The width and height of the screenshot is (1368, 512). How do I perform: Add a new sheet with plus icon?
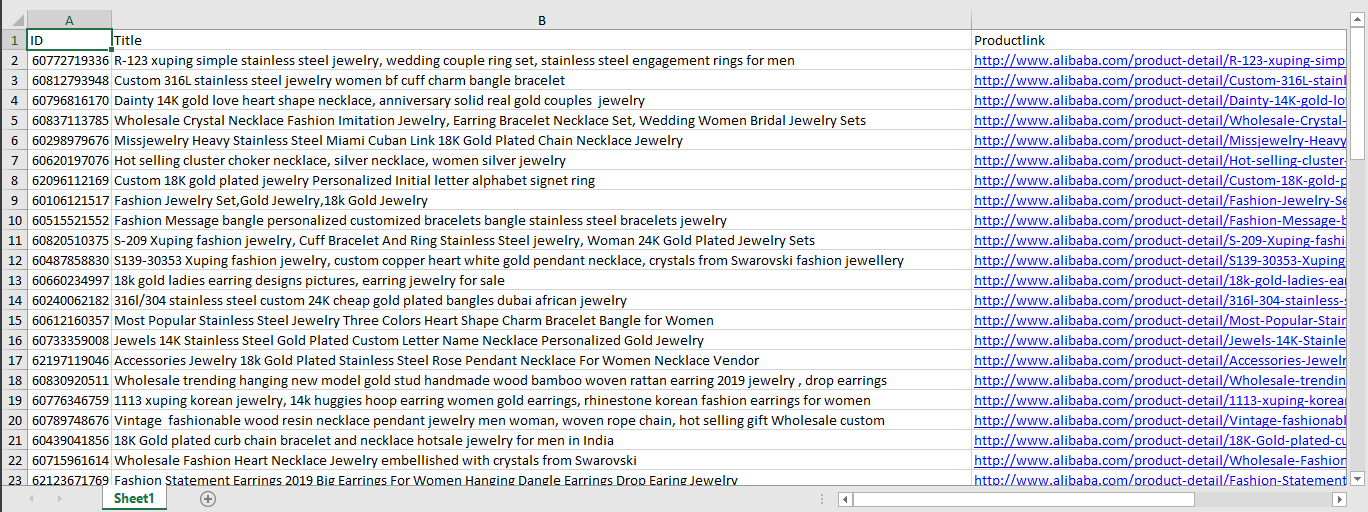(208, 499)
